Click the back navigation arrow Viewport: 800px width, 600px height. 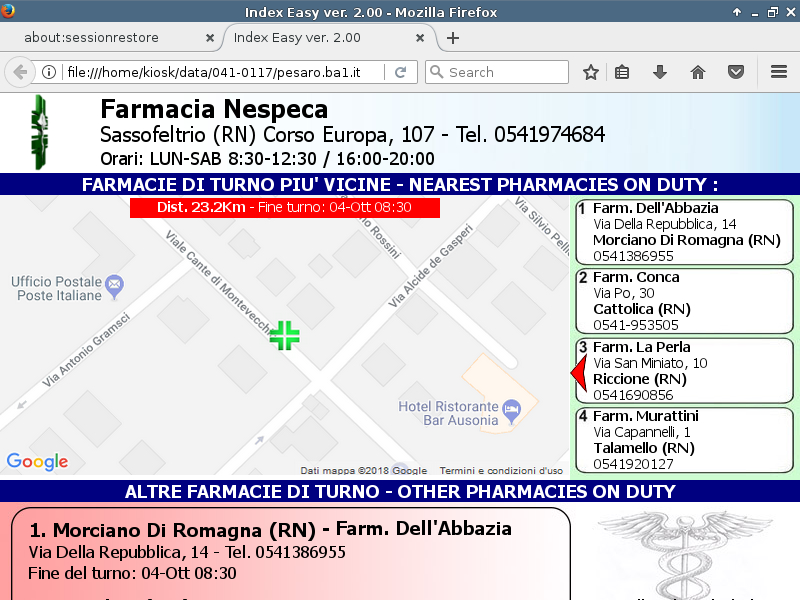click(19, 72)
